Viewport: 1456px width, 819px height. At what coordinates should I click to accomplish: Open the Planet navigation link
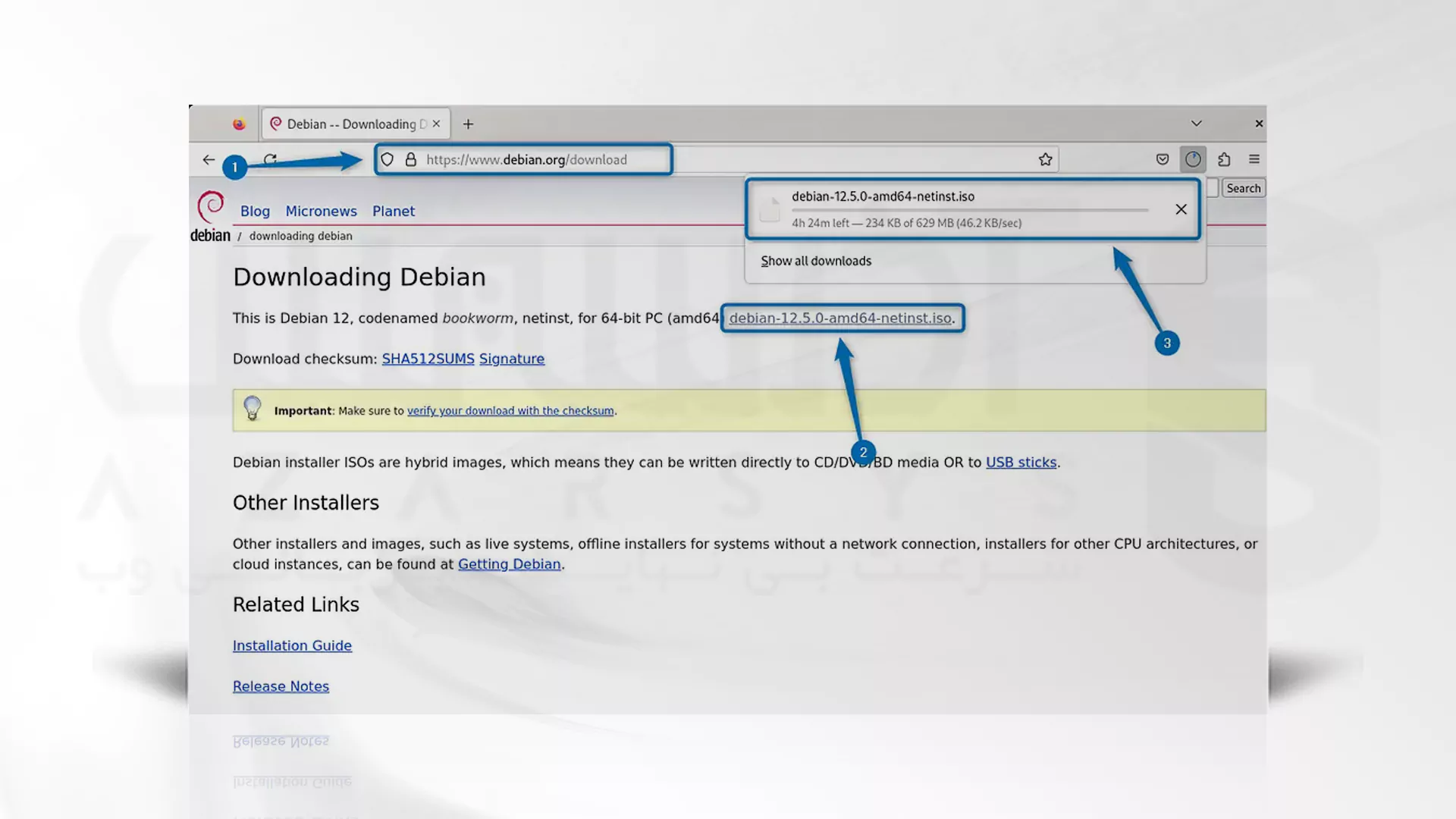(394, 212)
